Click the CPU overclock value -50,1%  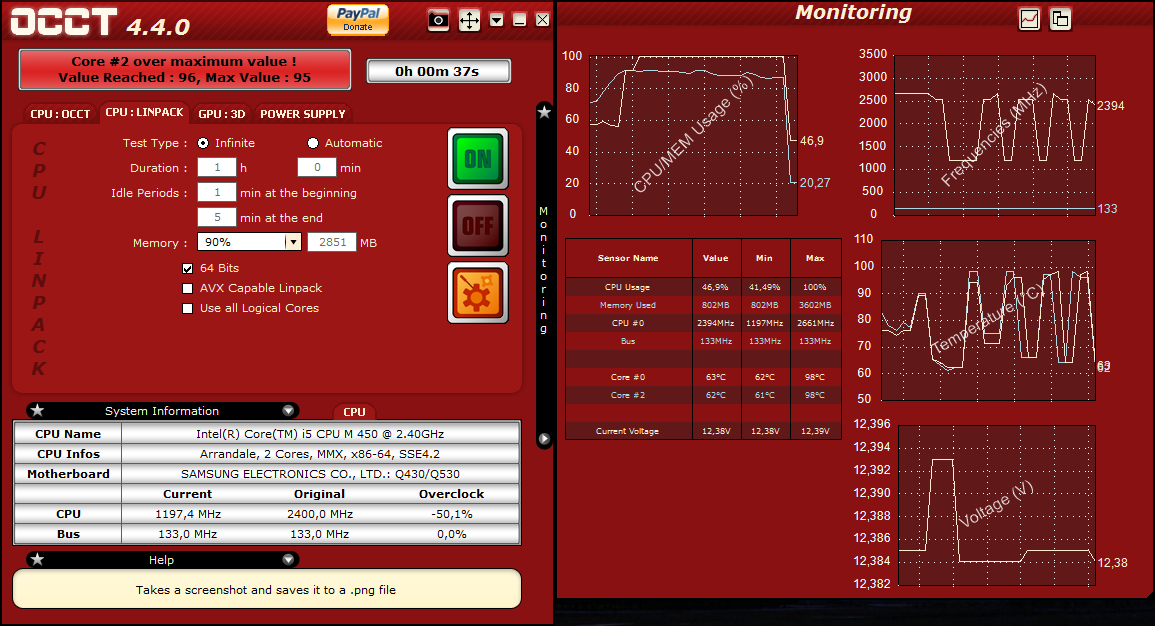click(x=452, y=514)
